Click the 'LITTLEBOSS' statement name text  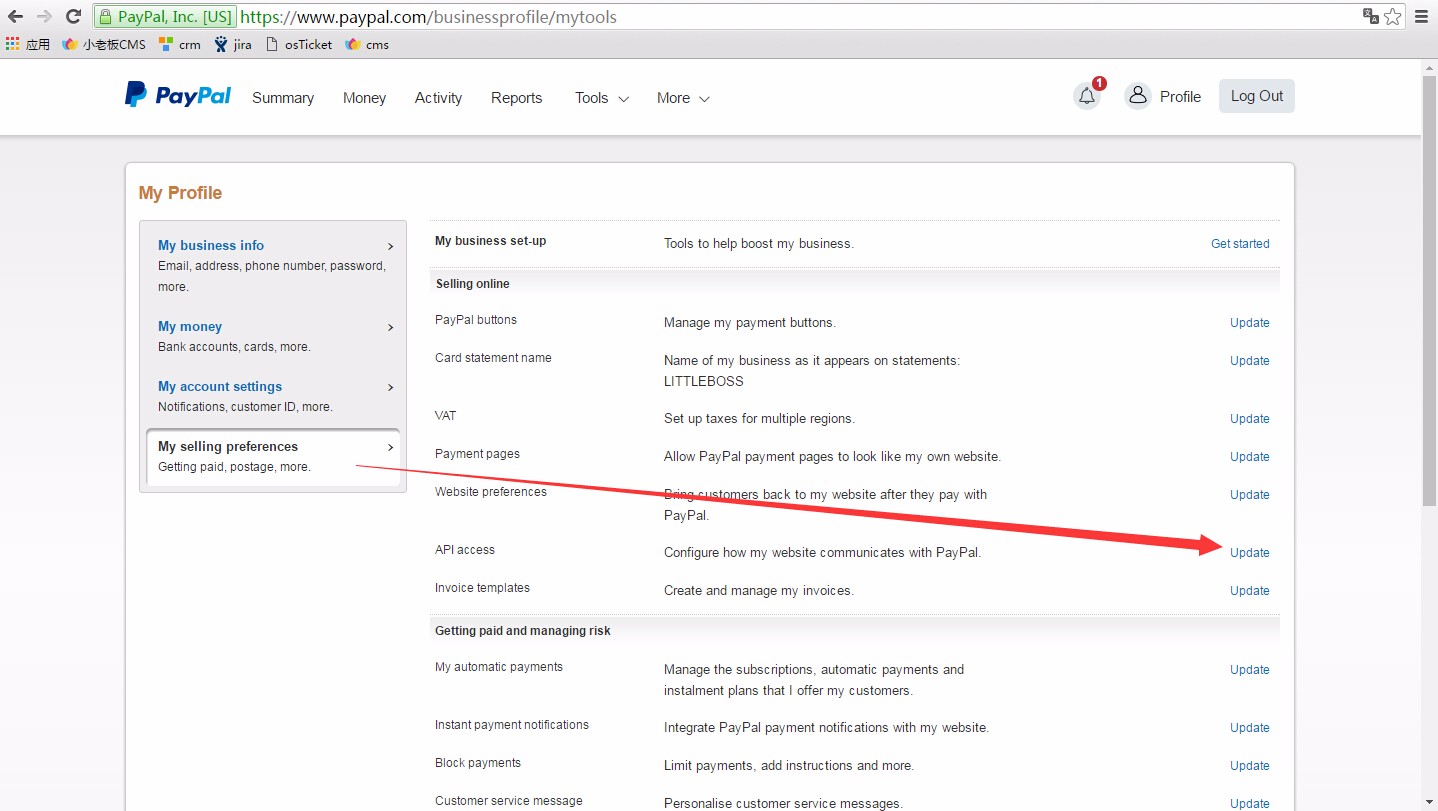click(x=704, y=381)
